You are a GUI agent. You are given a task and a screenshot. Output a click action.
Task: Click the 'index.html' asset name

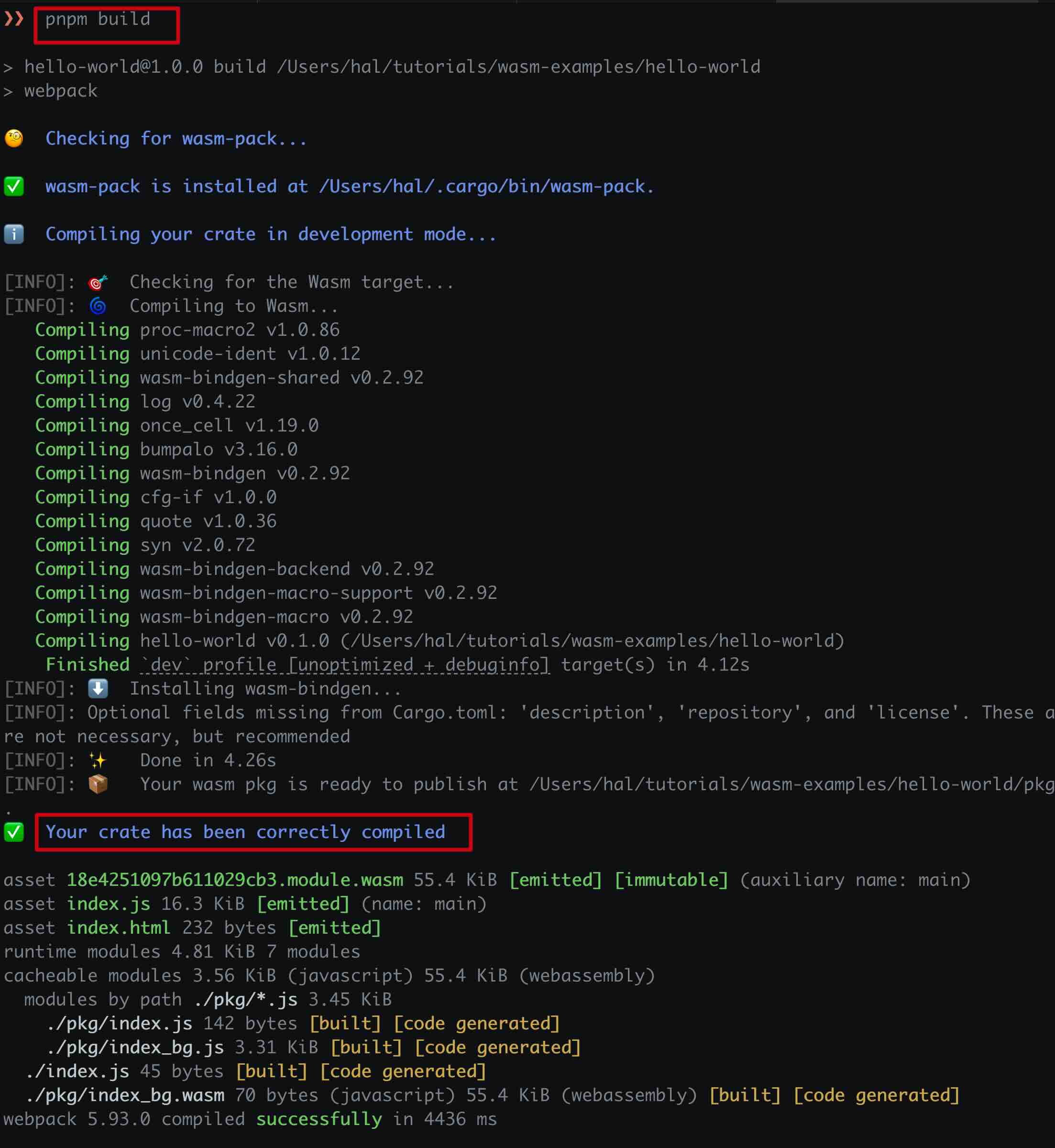(119, 928)
